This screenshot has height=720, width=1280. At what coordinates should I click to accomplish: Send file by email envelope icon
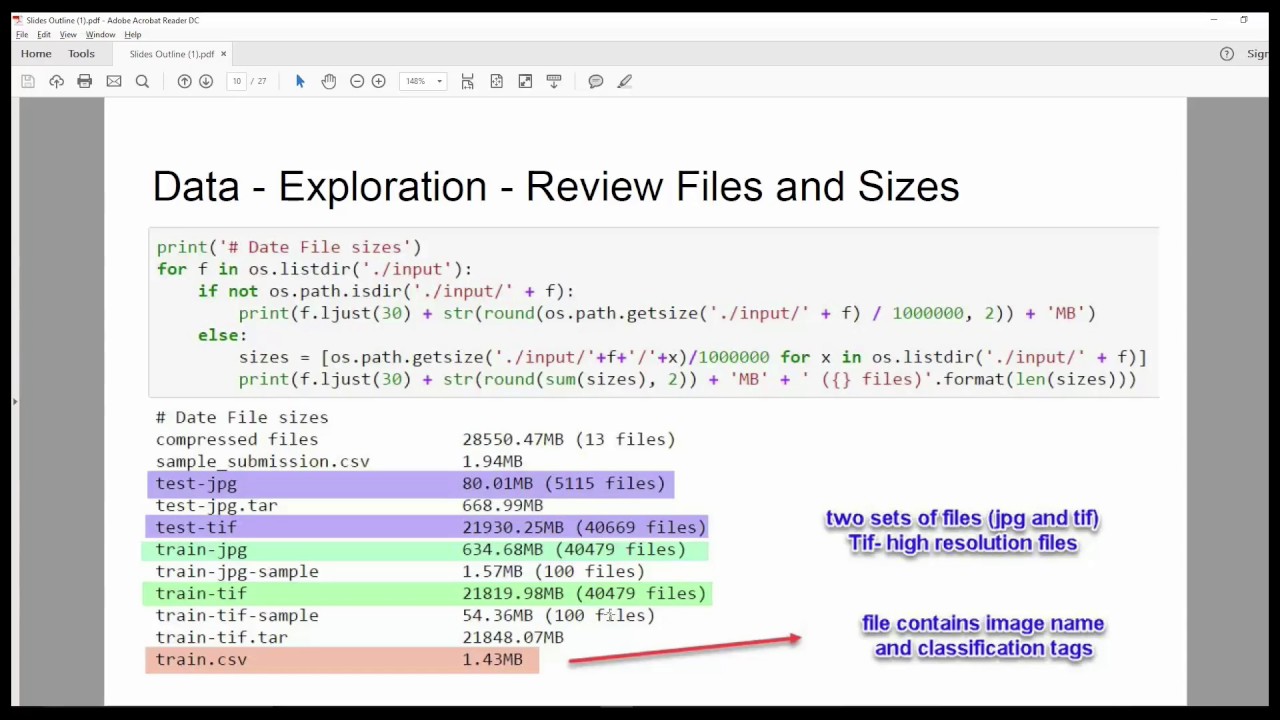114,81
